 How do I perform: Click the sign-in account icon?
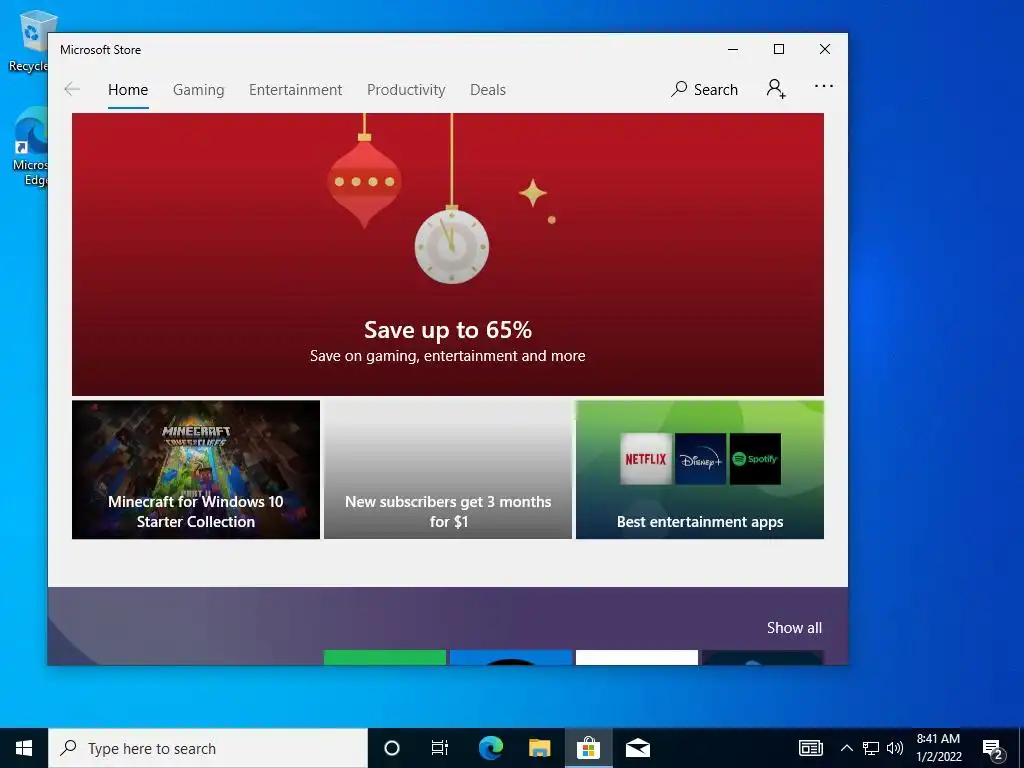(776, 89)
